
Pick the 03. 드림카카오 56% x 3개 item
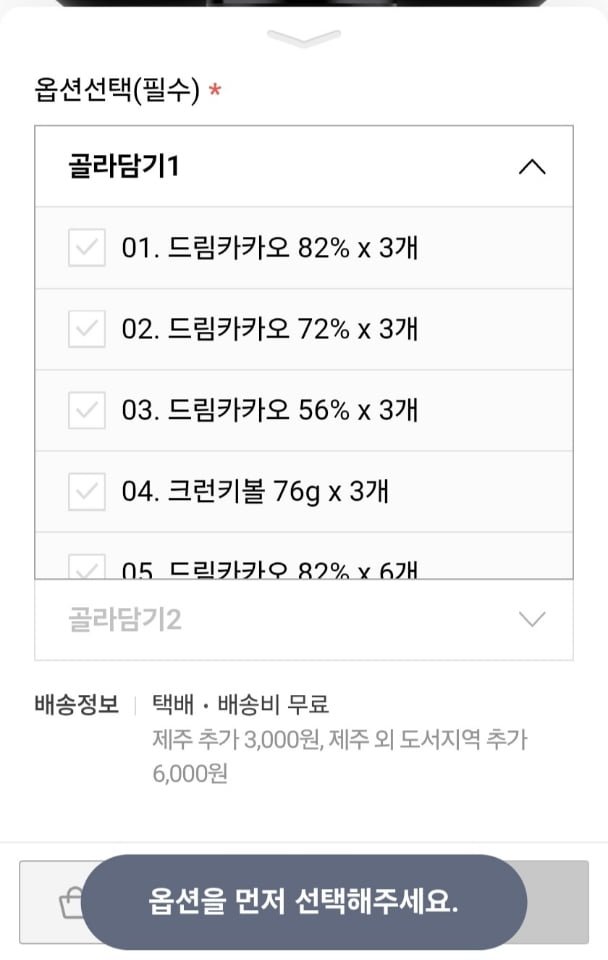270,410
